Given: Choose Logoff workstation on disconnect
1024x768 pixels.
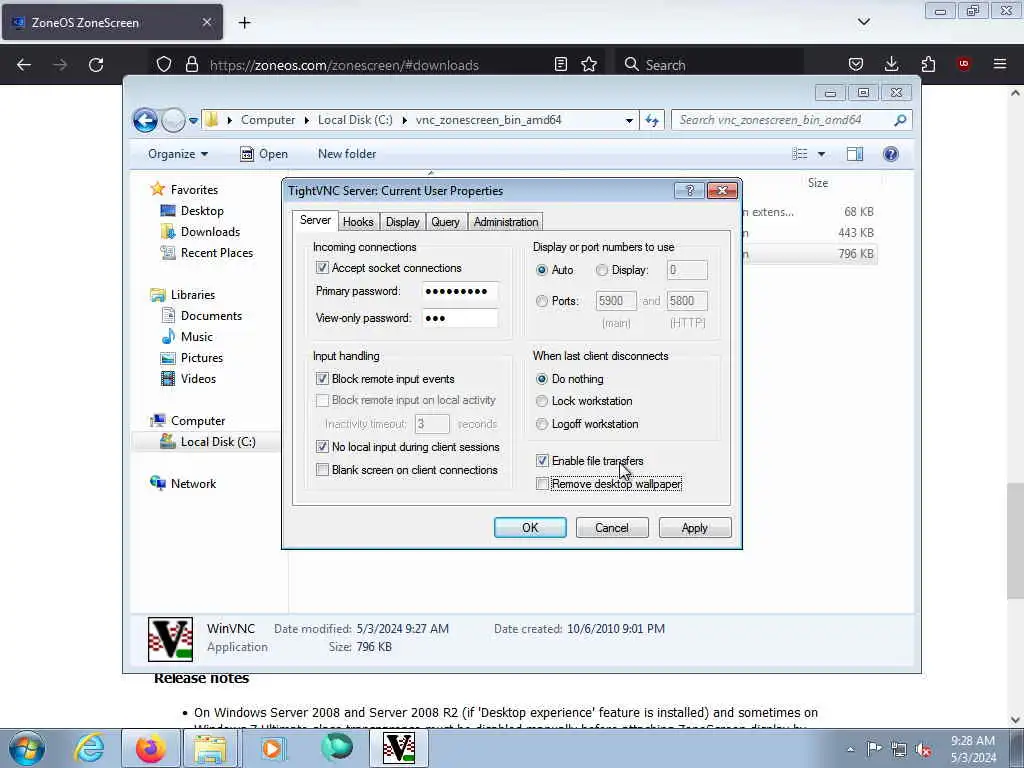Looking at the screenshot, I should tap(541, 424).
